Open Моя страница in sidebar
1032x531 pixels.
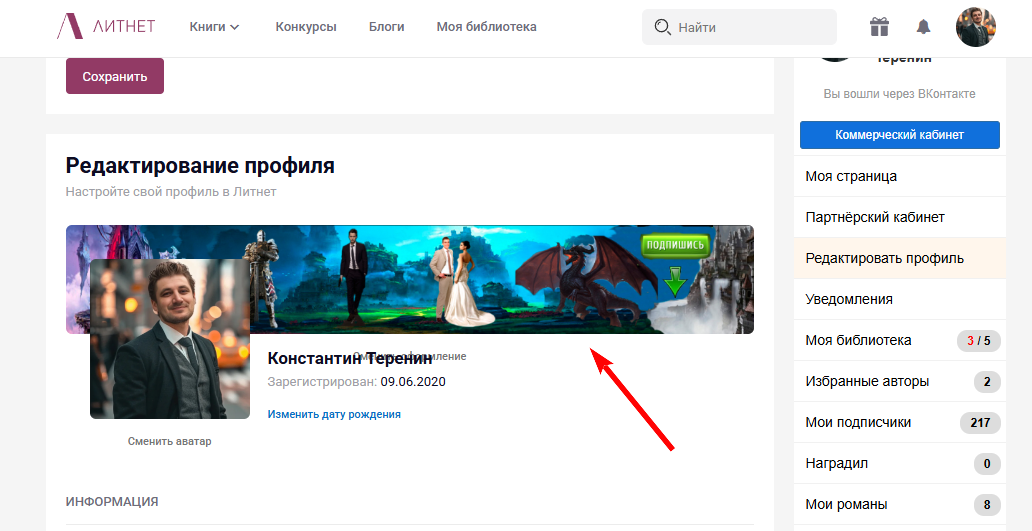click(900, 176)
